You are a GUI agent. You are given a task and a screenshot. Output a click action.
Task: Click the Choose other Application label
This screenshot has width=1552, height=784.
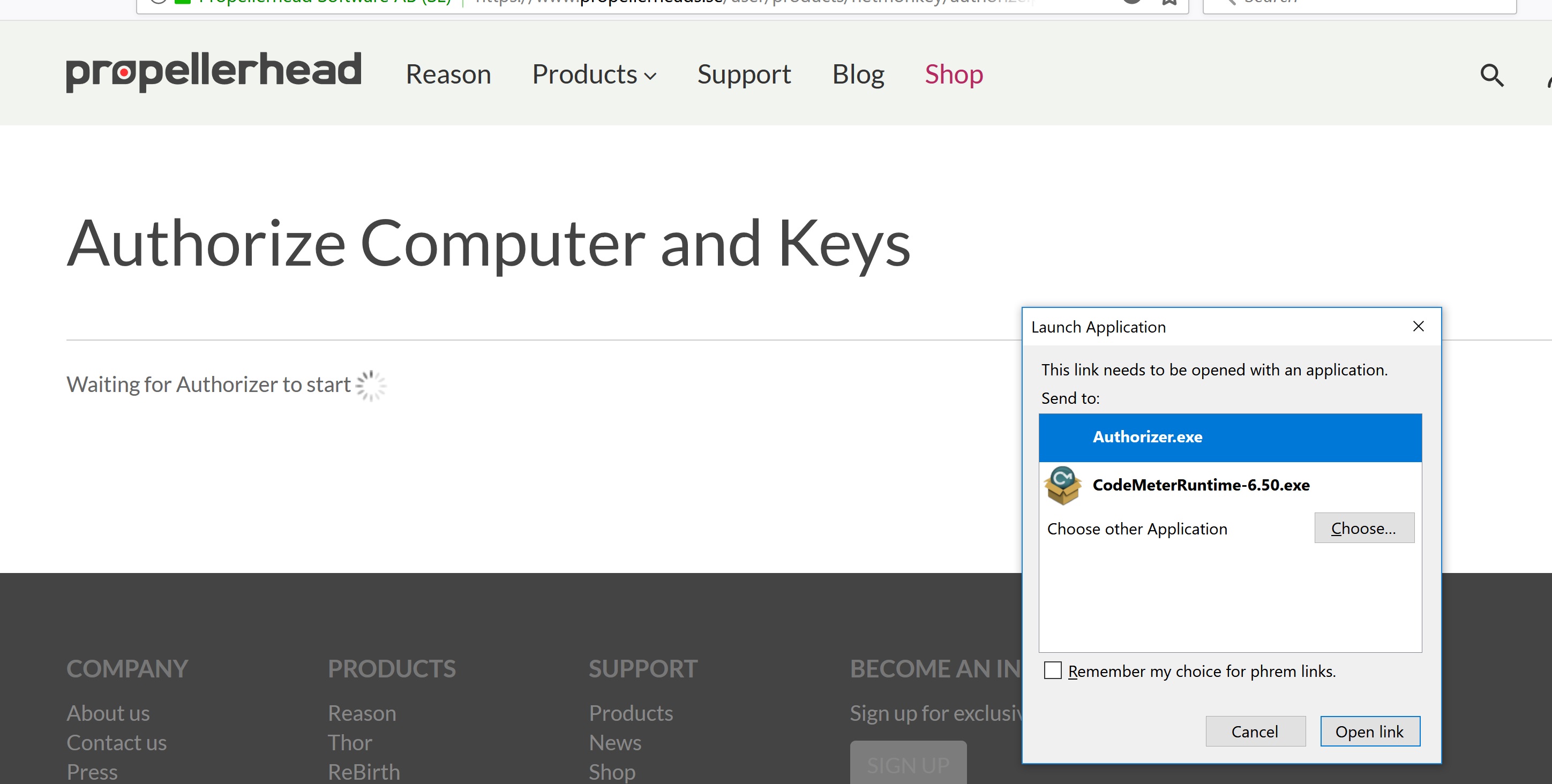1137,529
